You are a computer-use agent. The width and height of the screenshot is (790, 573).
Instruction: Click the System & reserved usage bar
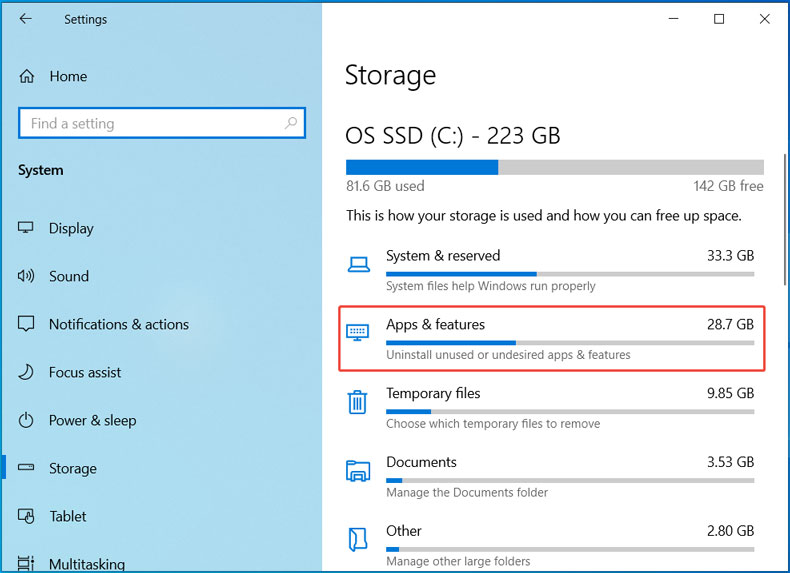coord(570,274)
